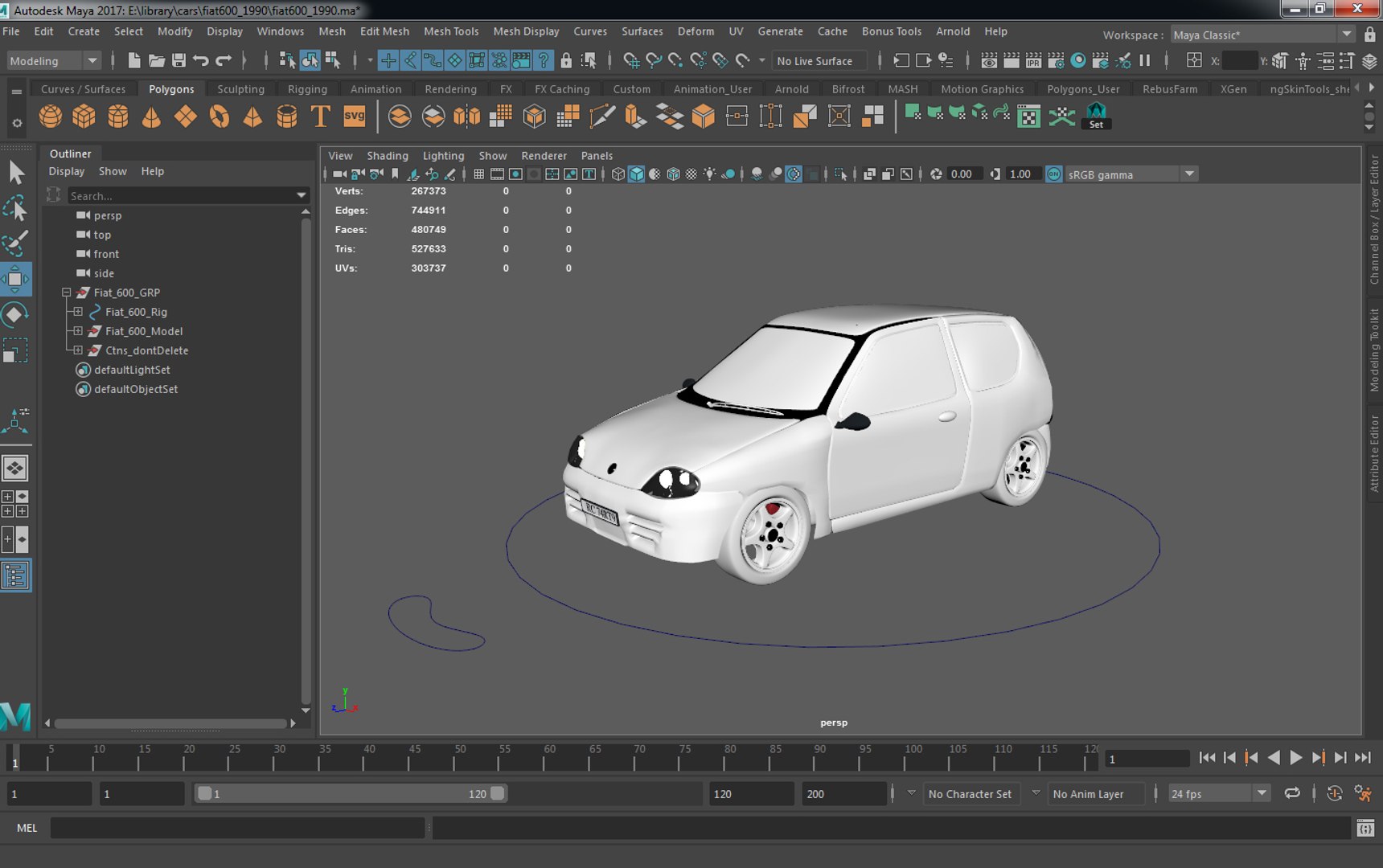This screenshot has width=1383, height=868.
Task: Open the Mesh Tools menu
Action: pos(451,31)
